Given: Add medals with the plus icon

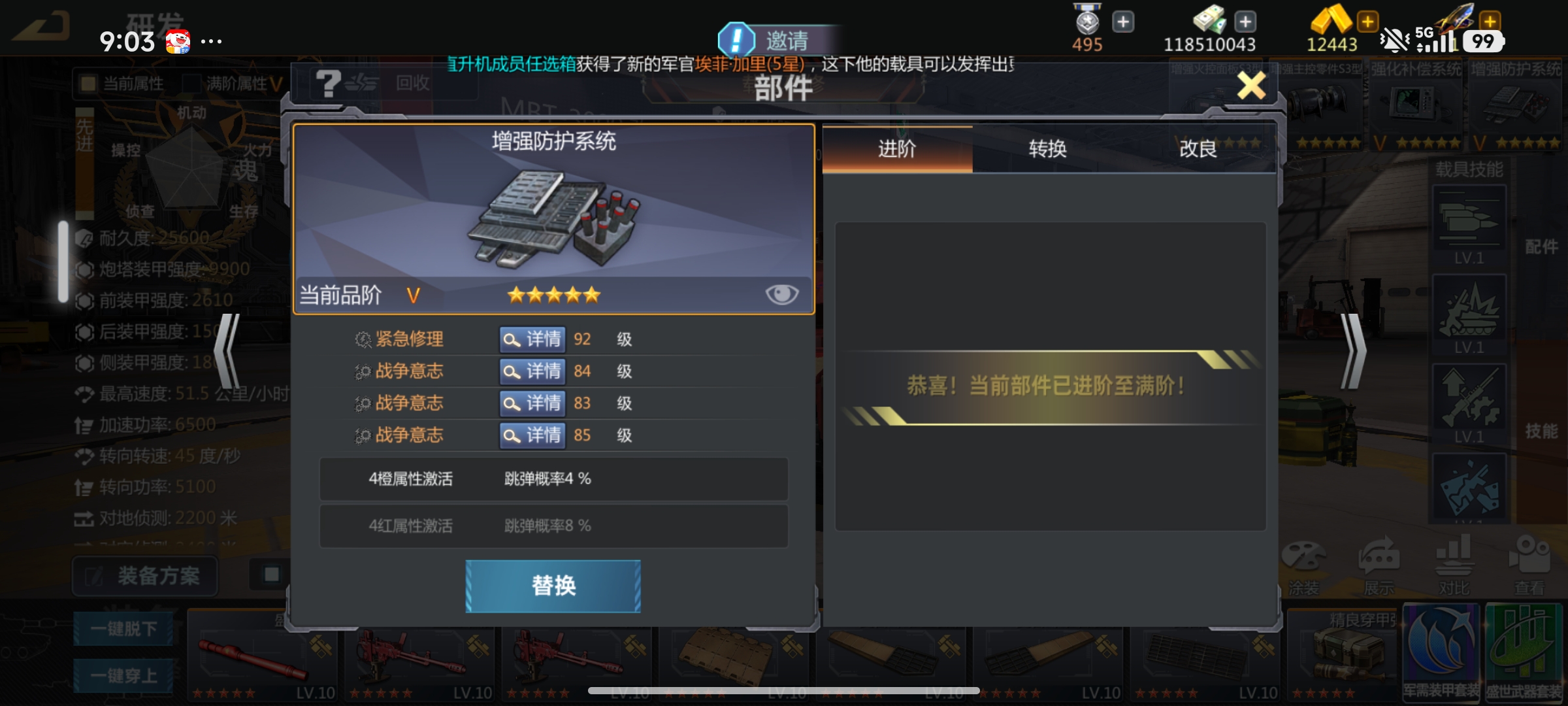Looking at the screenshot, I should 1123,22.
